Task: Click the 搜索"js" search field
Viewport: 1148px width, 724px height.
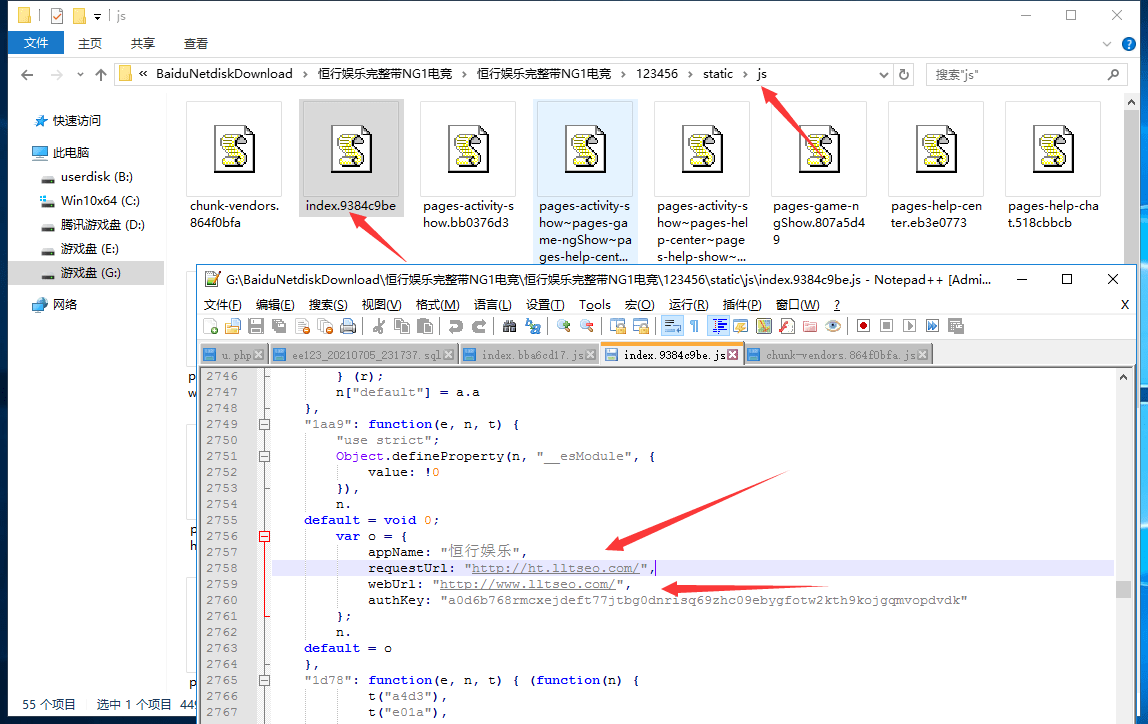Action: click(1025, 75)
